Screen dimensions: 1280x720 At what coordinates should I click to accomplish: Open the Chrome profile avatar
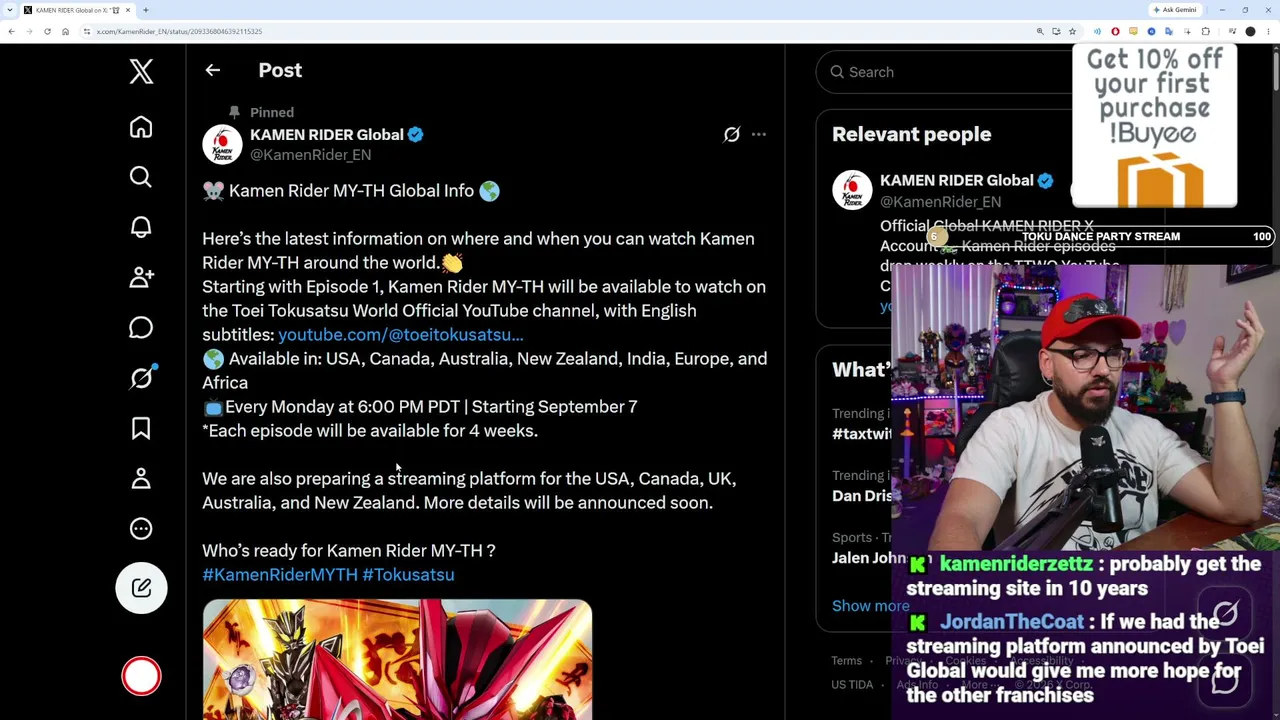tap(1250, 32)
